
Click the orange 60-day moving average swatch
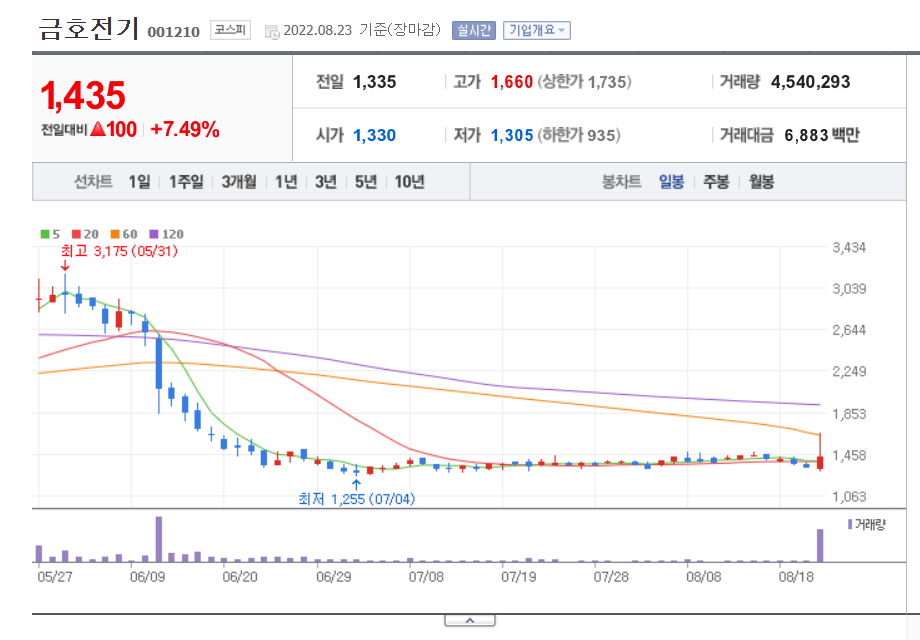[115, 234]
